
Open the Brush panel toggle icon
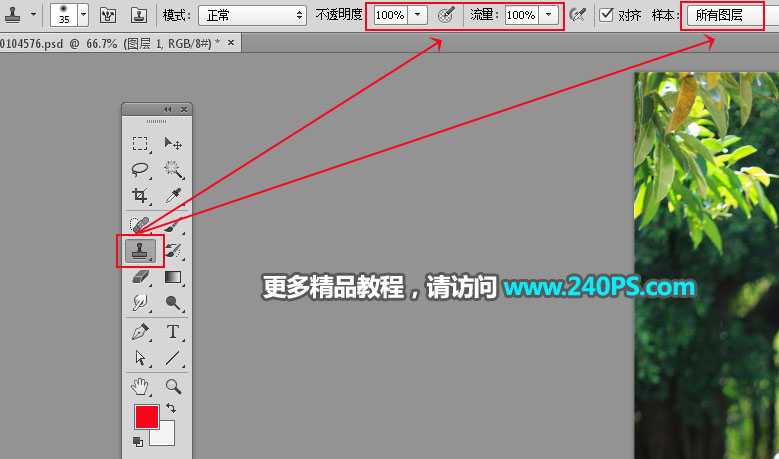108,15
